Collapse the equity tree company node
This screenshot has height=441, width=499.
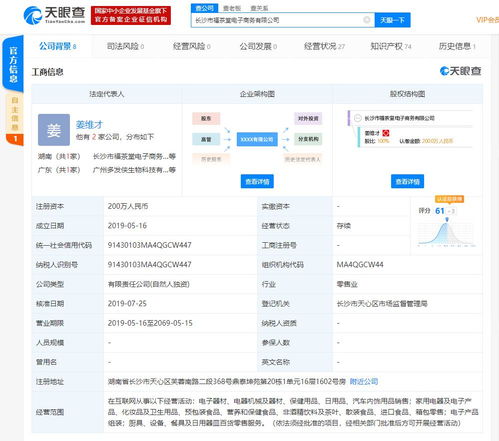pyautogui.click(x=358, y=118)
